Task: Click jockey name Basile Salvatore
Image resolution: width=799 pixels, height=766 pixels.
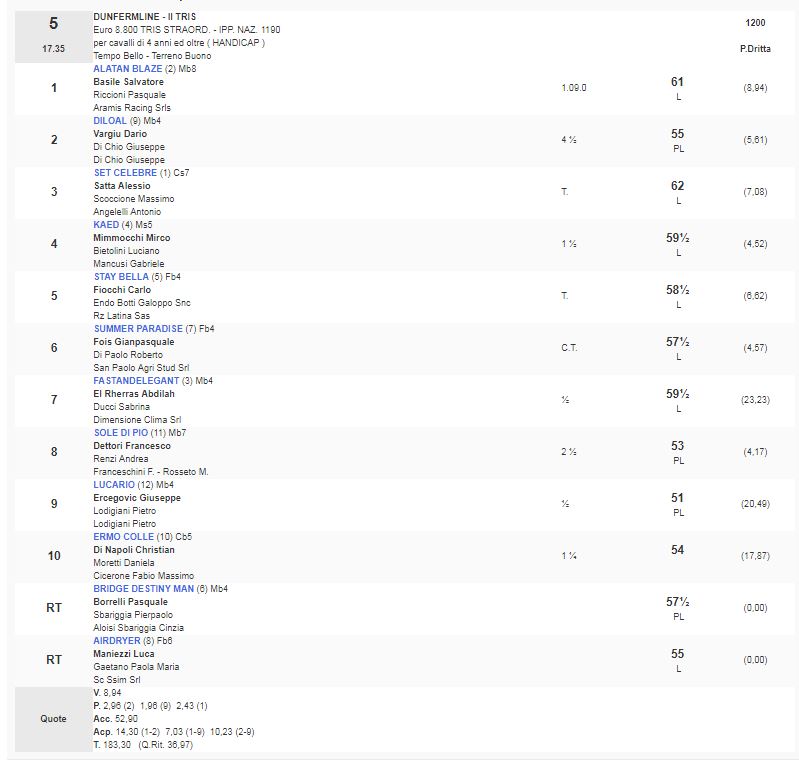Action: [129, 81]
